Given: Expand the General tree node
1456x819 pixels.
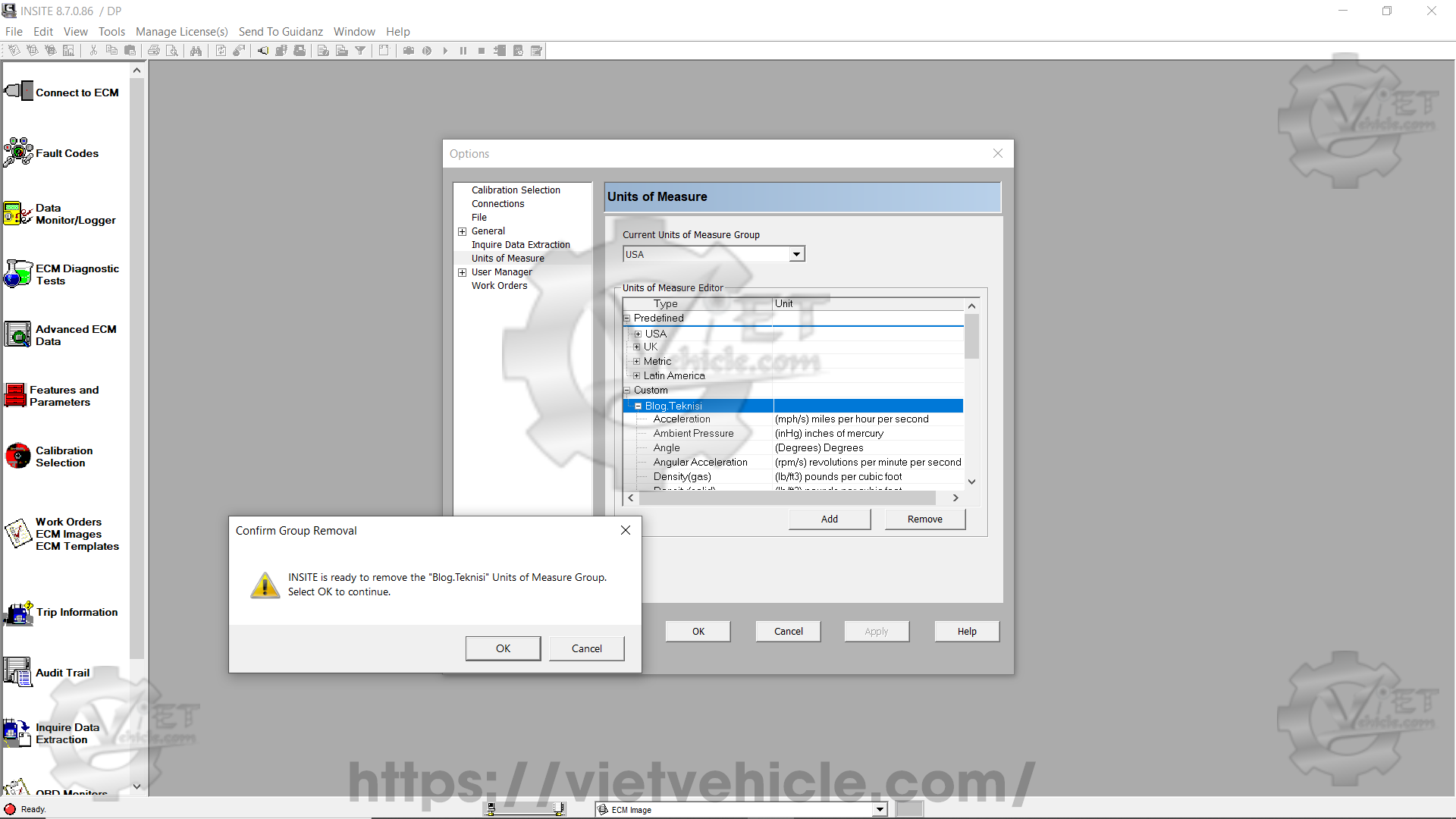Looking at the screenshot, I should (462, 231).
